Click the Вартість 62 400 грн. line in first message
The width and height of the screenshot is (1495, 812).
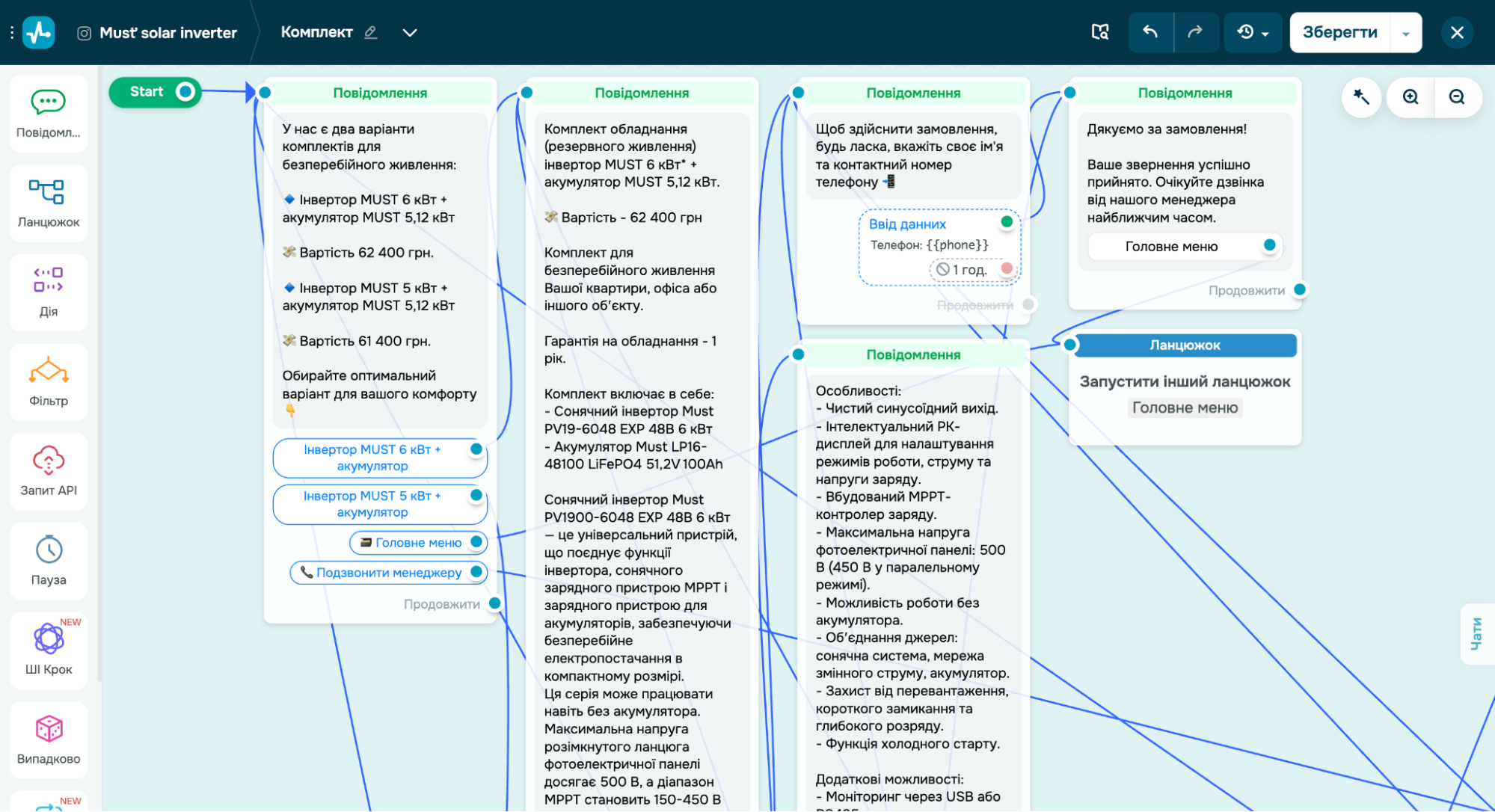(x=358, y=253)
